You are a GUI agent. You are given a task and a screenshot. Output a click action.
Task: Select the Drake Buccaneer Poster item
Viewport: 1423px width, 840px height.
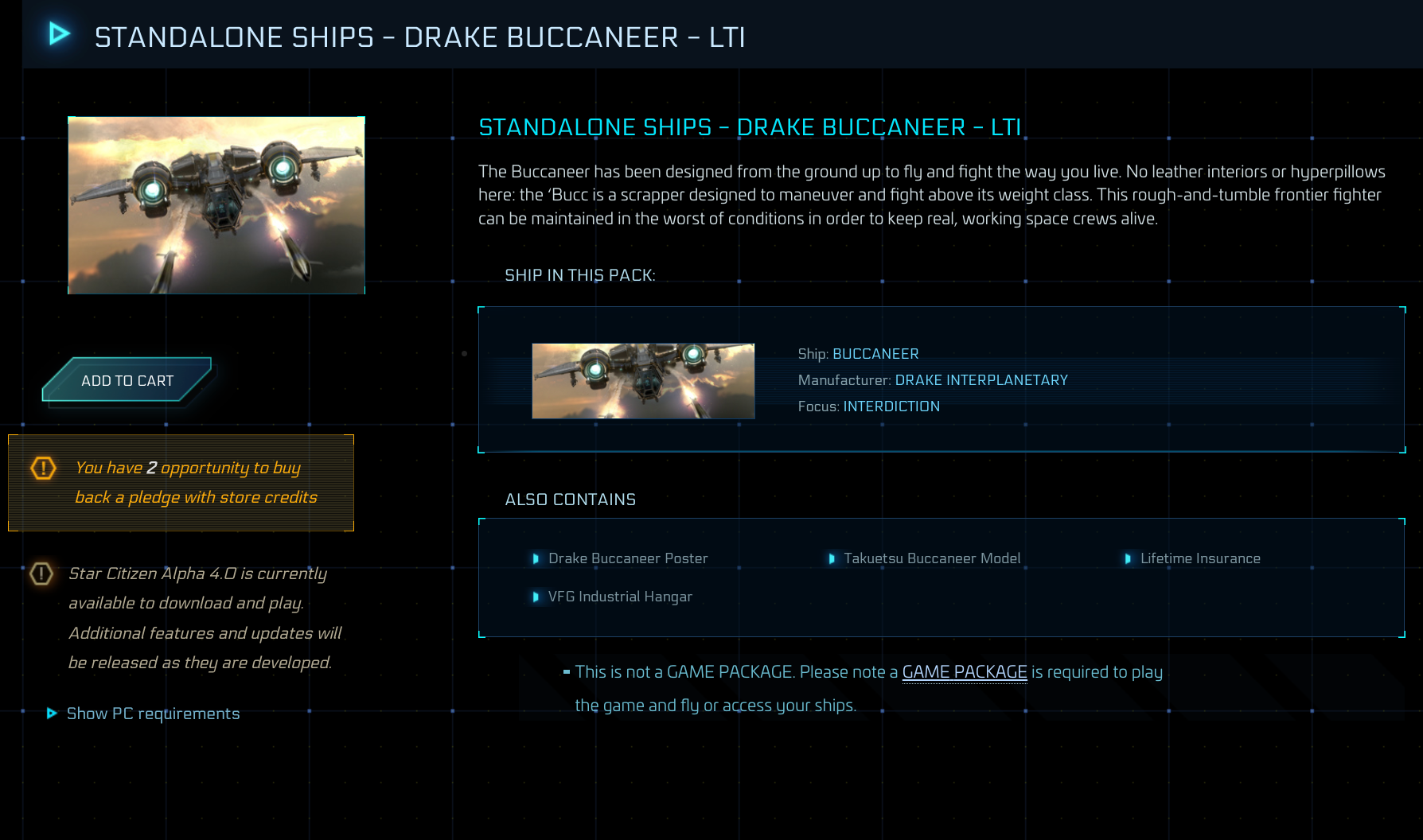pos(627,558)
